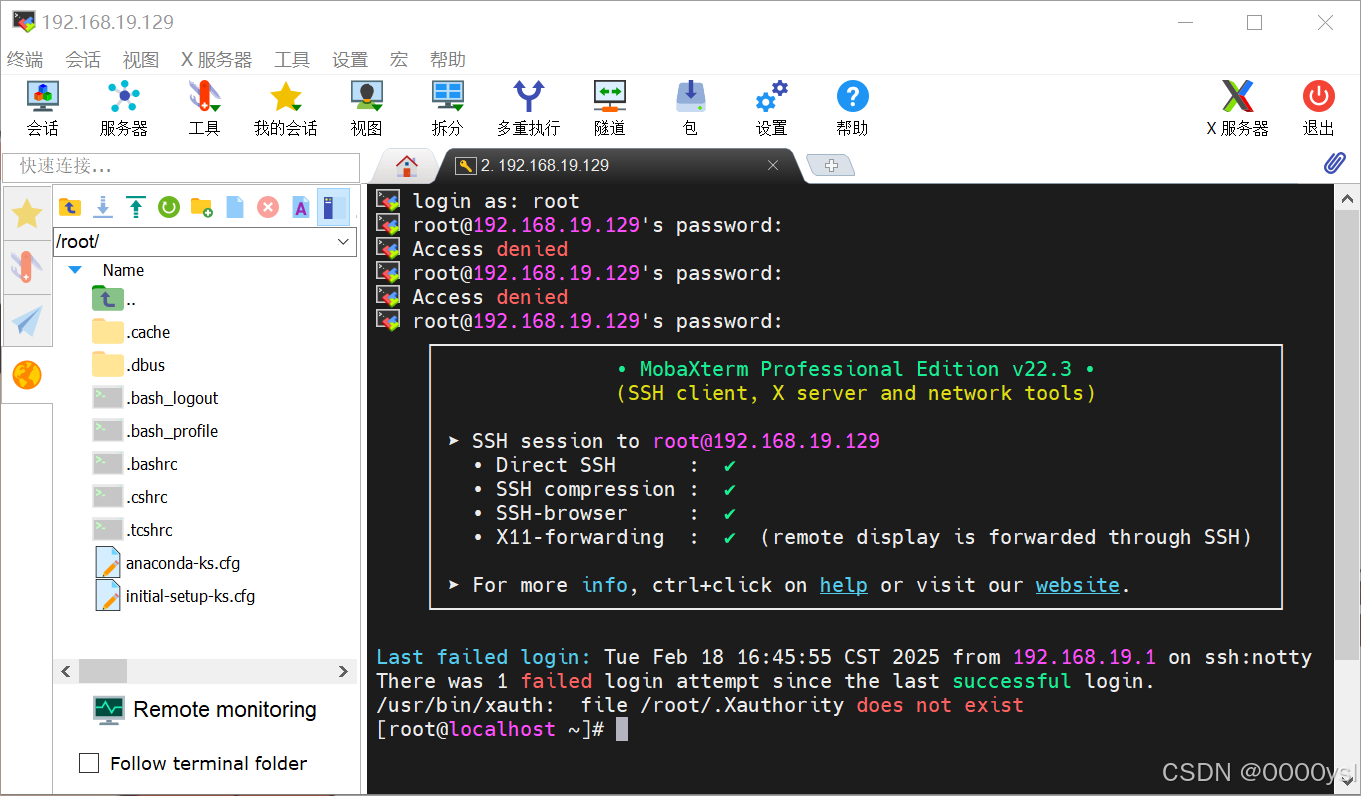This screenshot has width=1361, height=796.
Task: Open the 终端 menu
Action: (25, 59)
